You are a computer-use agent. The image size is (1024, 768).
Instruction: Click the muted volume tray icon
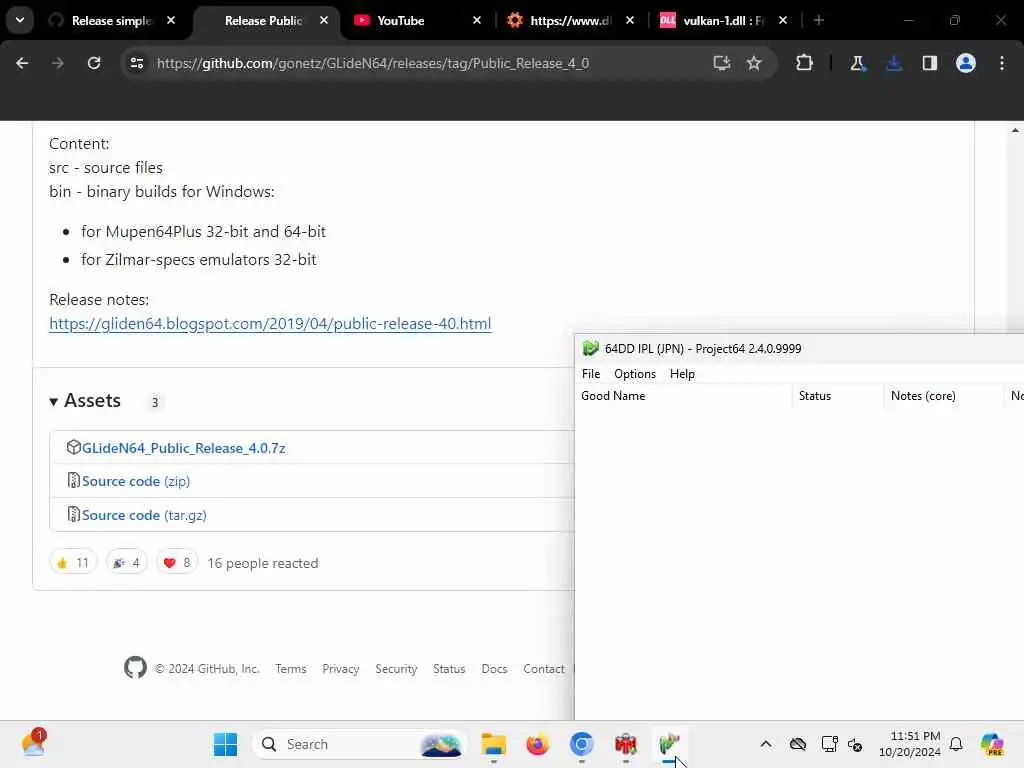855,744
